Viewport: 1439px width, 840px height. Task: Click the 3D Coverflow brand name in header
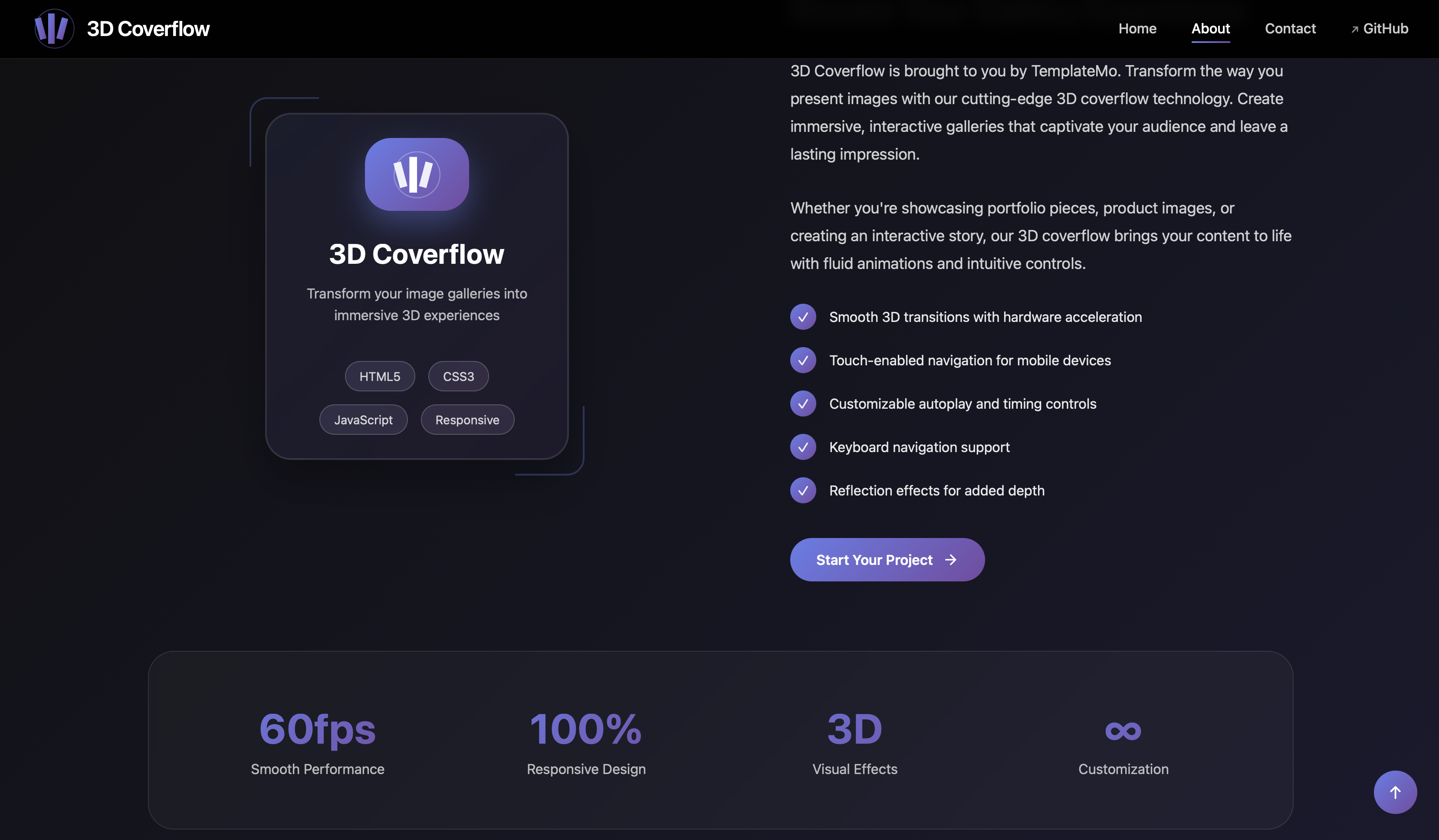point(148,29)
